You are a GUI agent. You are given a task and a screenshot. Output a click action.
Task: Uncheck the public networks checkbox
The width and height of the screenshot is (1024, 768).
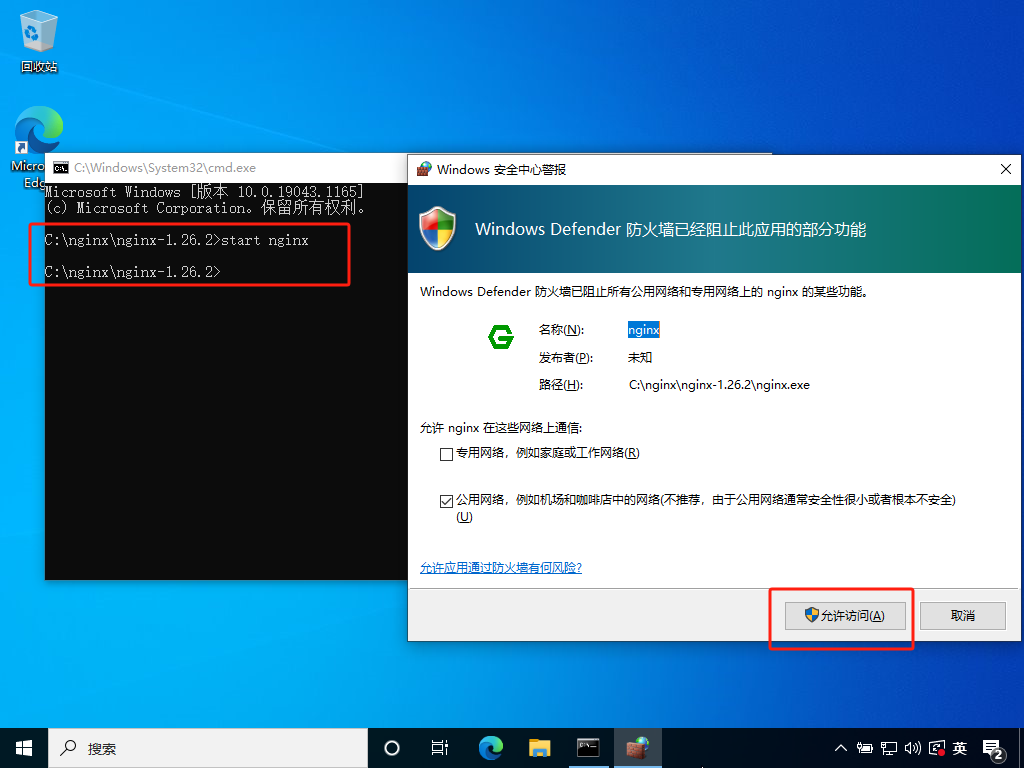pyautogui.click(x=446, y=501)
